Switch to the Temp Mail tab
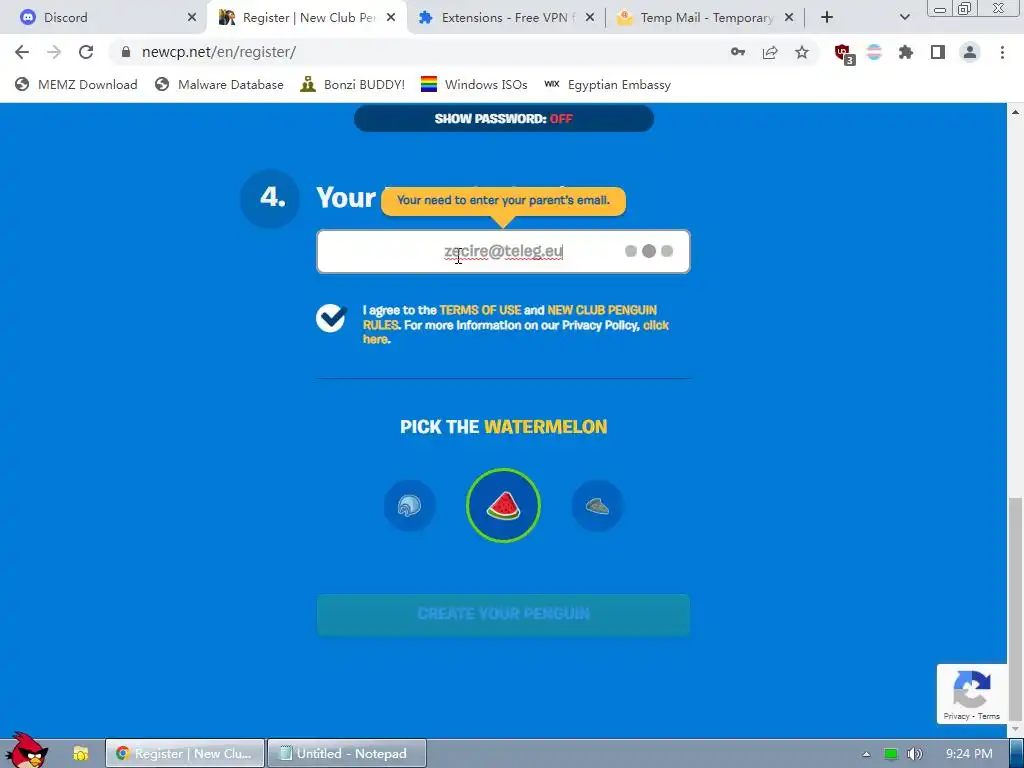The height and width of the screenshot is (768, 1024). tap(705, 18)
